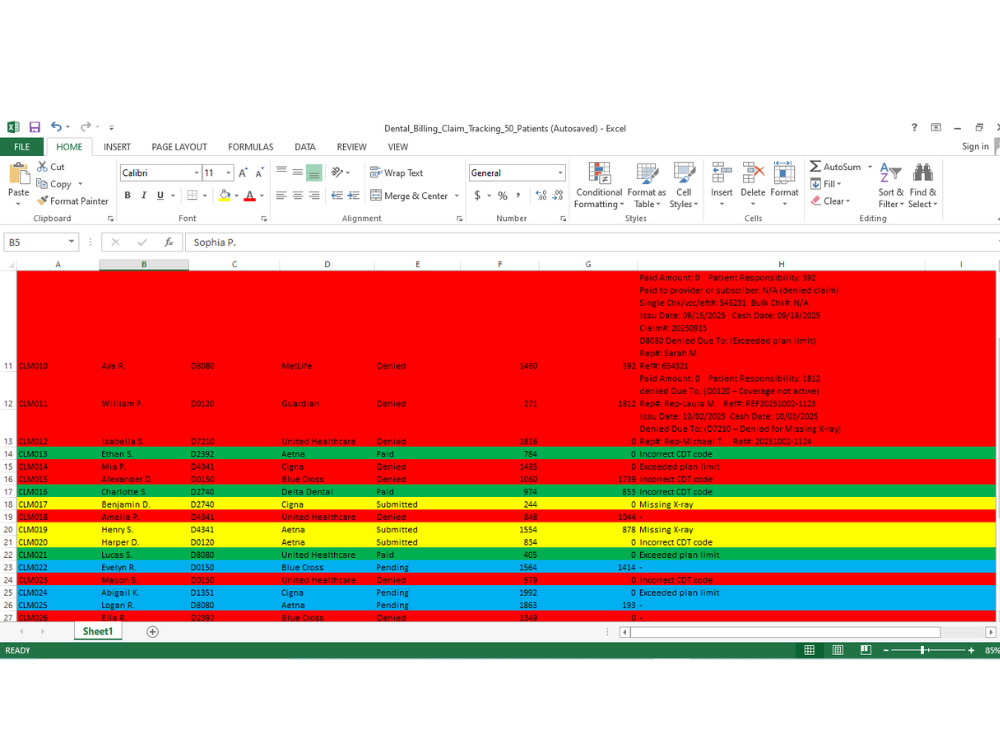Click AutoSum

pos(835,166)
